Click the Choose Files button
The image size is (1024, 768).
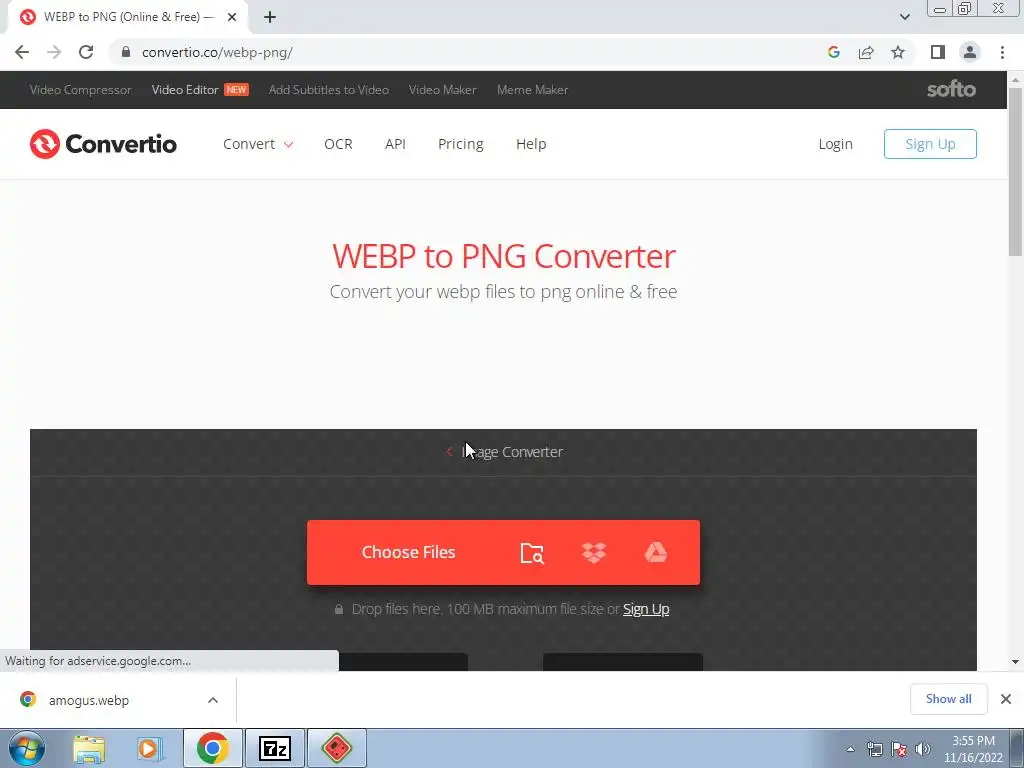(408, 552)
